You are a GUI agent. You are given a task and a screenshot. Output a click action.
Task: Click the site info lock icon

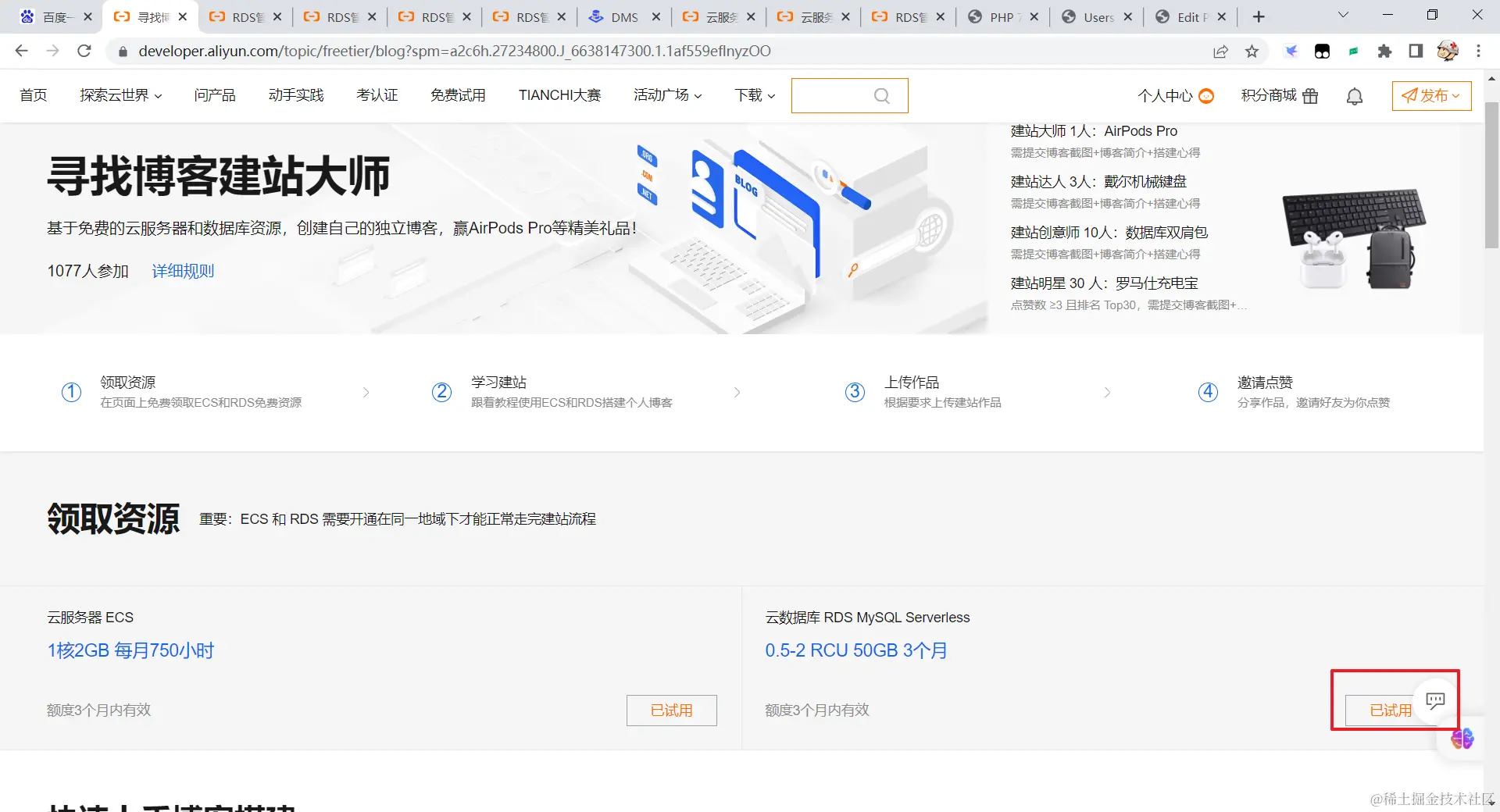pyautogui.click(x=122, y=52)
